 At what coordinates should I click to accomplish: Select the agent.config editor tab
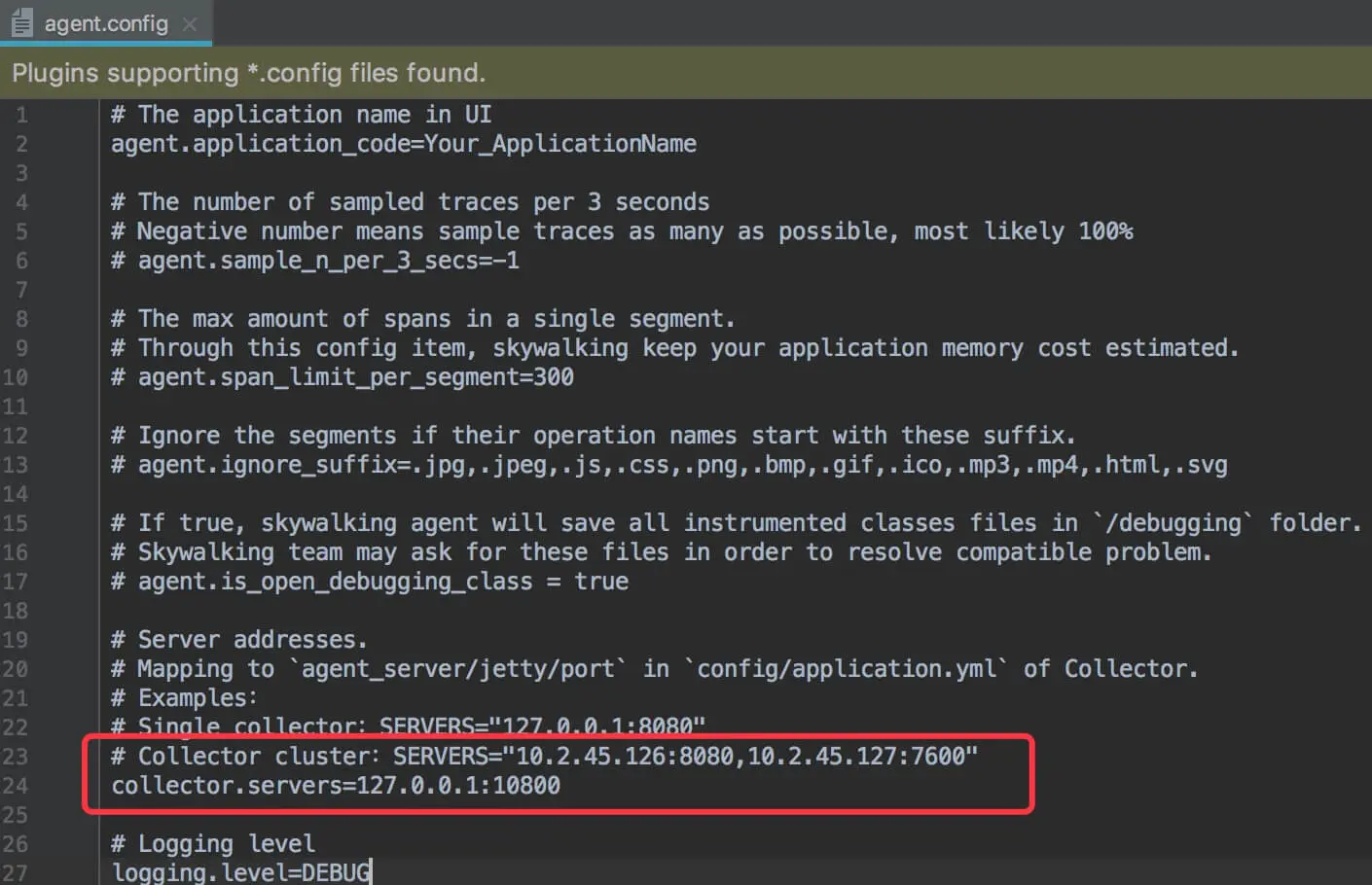pos(106,23)
